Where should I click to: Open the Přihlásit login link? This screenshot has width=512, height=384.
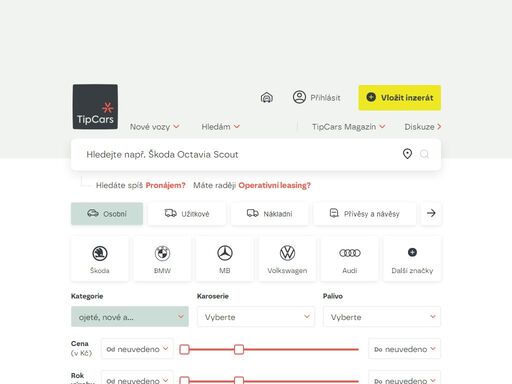point(325,98)
